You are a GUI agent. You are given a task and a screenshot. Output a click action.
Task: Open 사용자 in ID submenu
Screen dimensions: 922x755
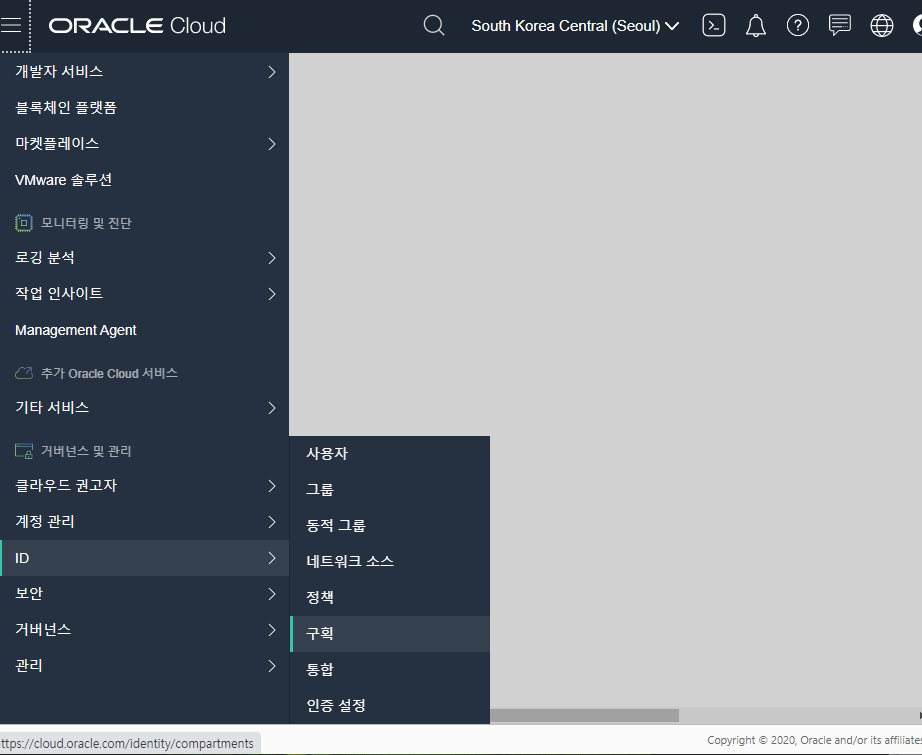[x=390, y=453]
